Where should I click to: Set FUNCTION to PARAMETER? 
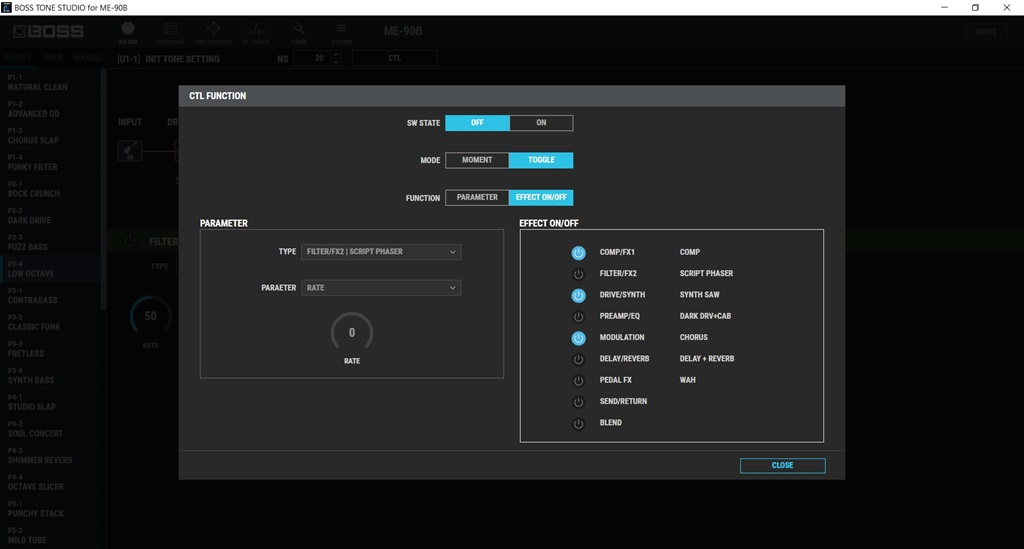(x=477, y=197)
